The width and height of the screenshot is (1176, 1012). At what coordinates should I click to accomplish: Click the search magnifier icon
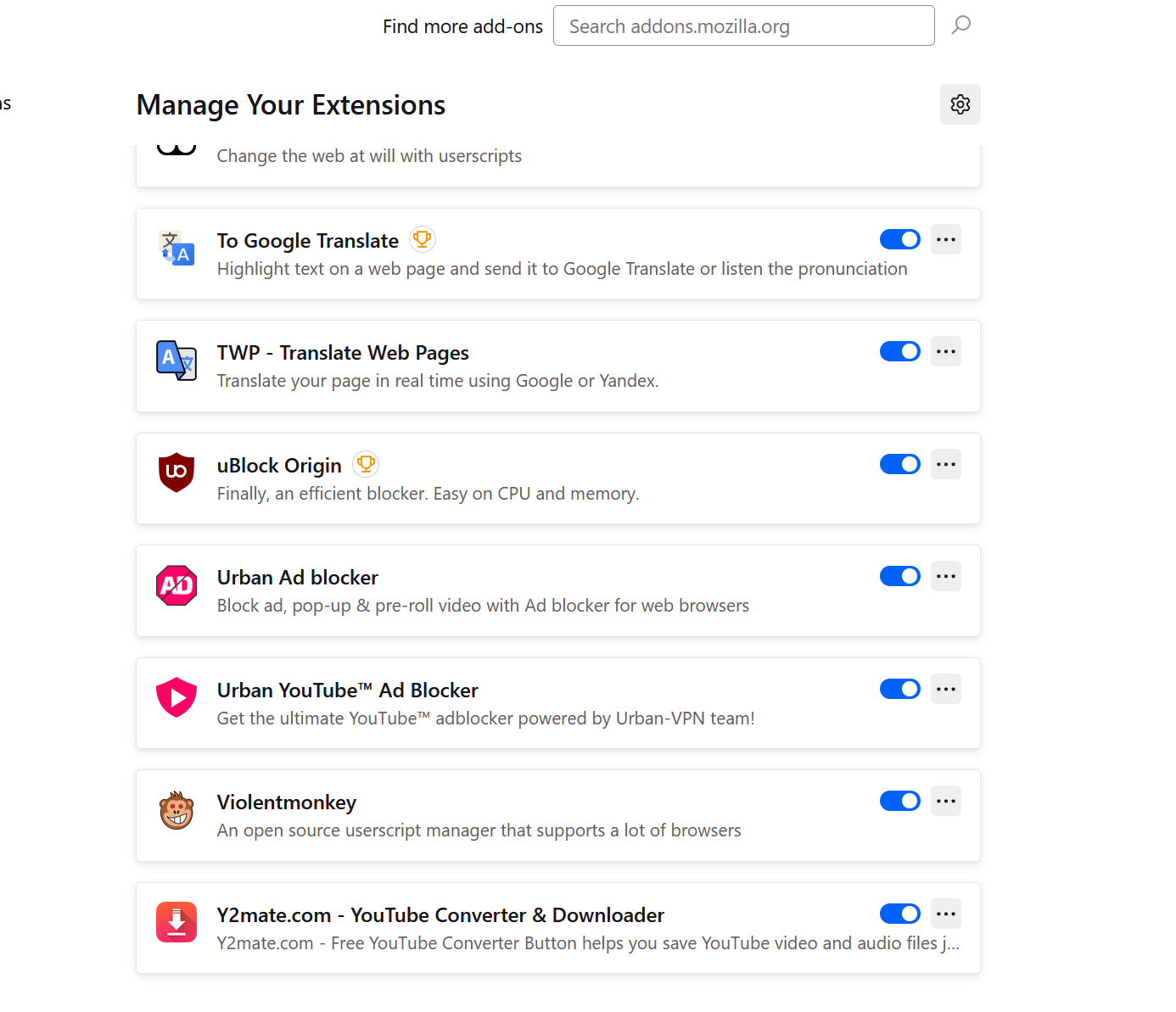point(960,25)
